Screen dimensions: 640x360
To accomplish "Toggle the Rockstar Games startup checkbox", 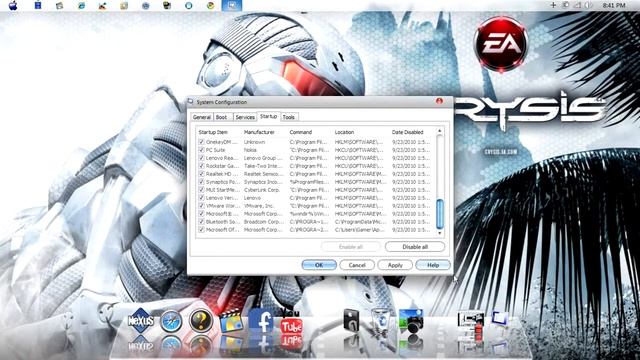I will coord(201,166).
